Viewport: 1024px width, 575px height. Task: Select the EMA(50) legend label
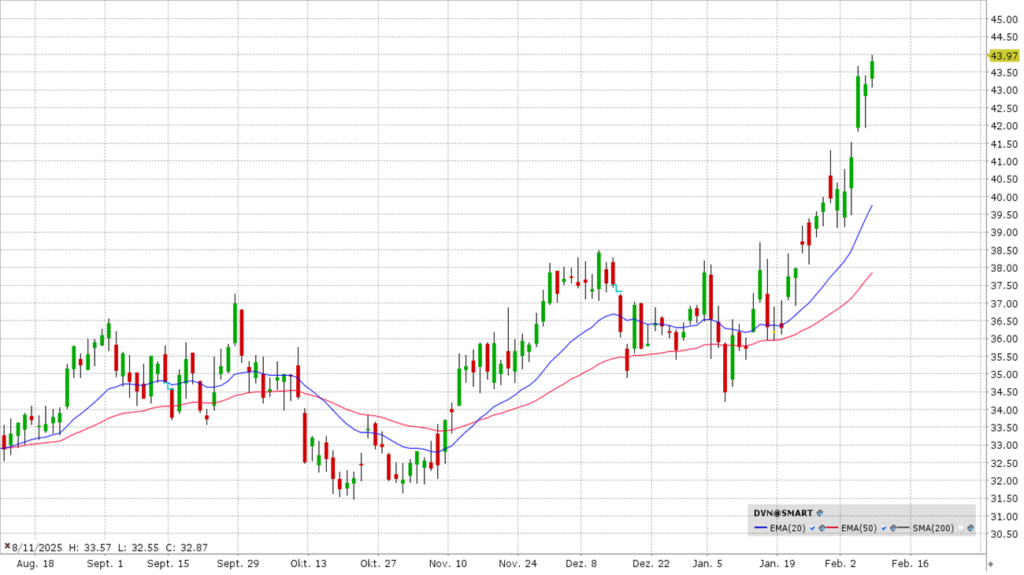click(860, 527)
